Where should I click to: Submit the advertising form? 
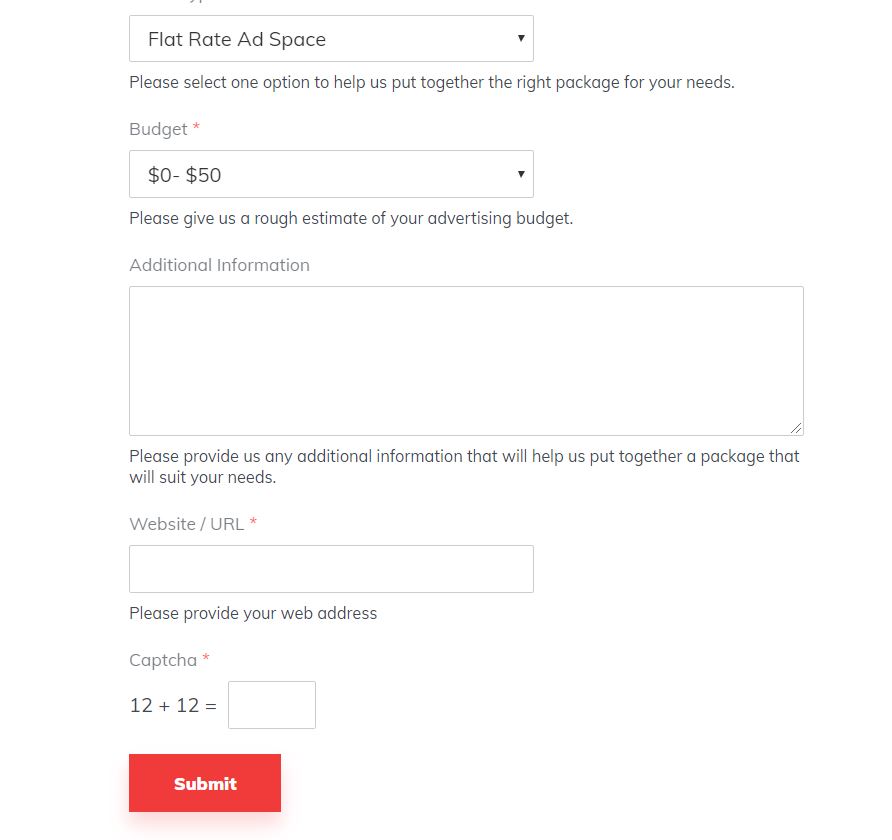205,783
